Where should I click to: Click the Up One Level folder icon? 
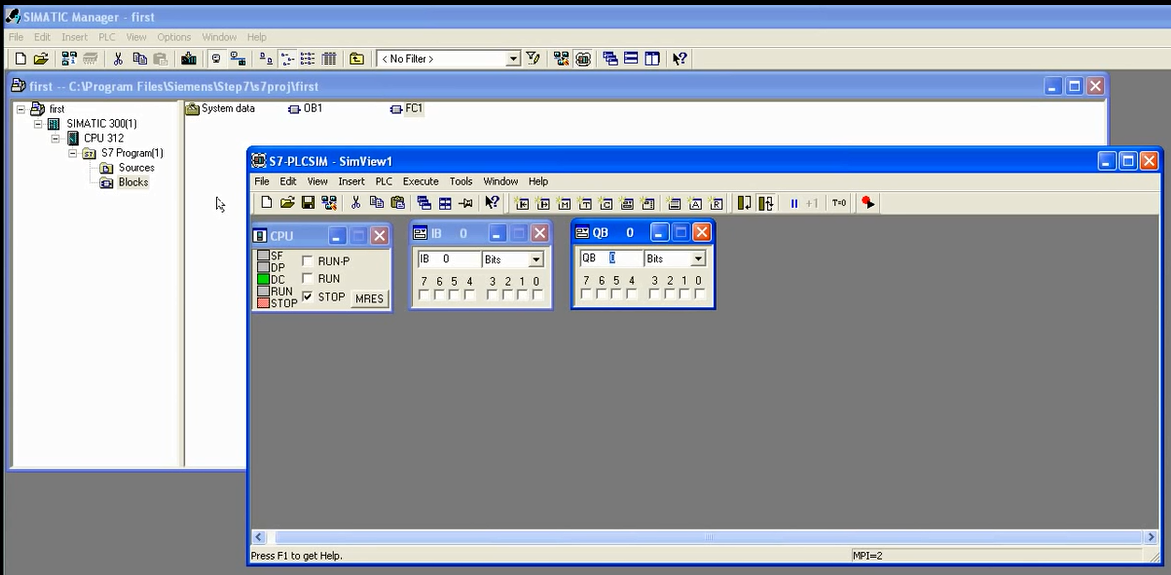(357, 58)
